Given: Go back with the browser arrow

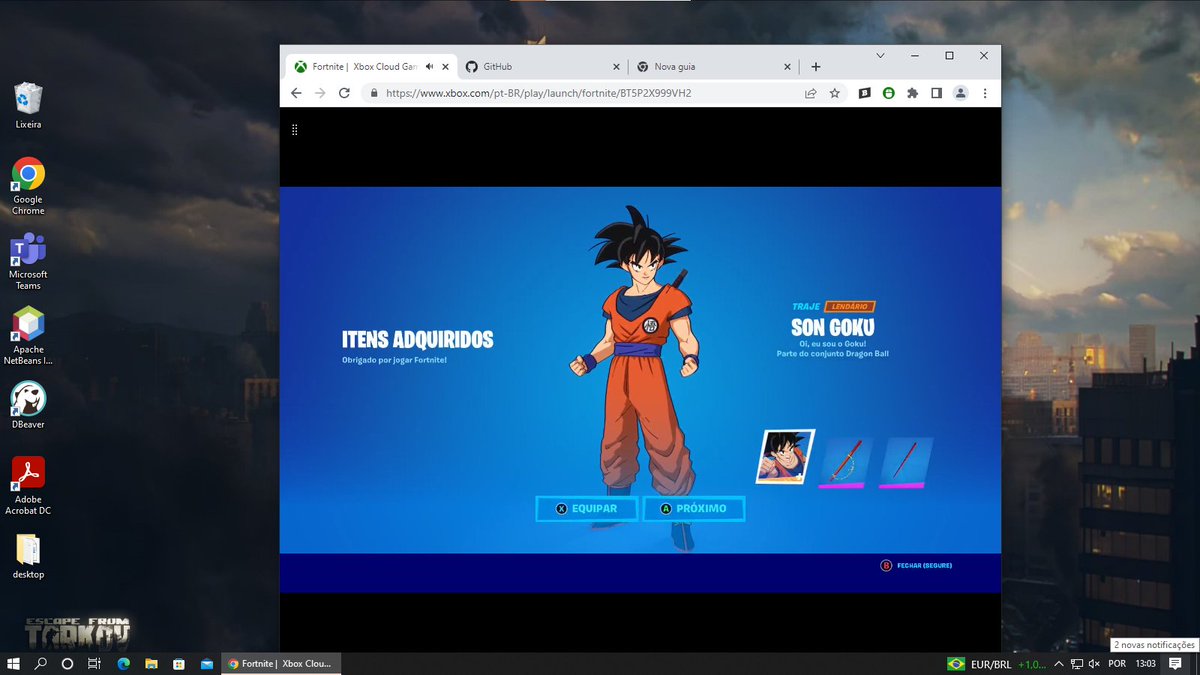Looking at the screenshot, I should 296,93.
